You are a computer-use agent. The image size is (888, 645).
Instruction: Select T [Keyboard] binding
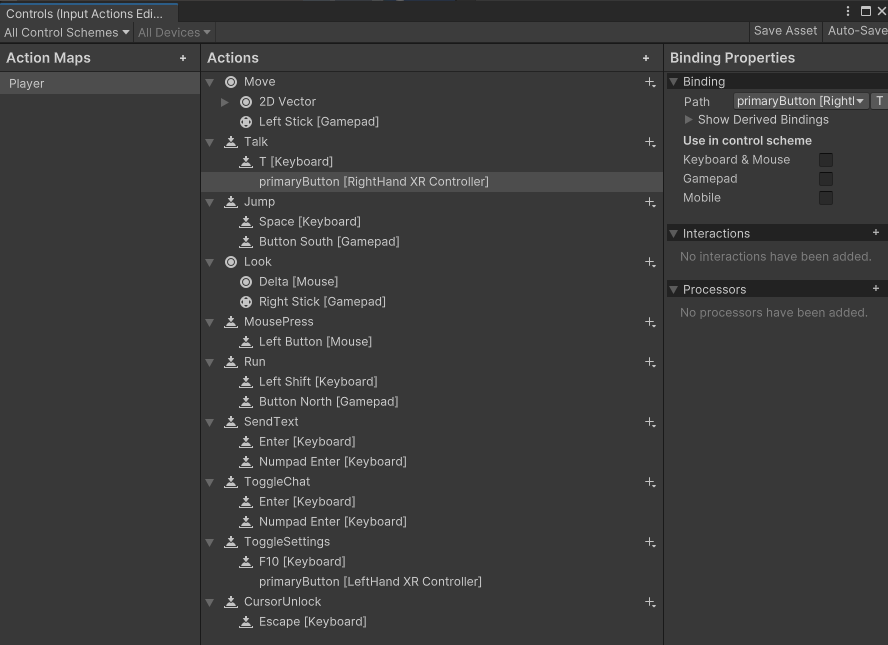[432, 162]
